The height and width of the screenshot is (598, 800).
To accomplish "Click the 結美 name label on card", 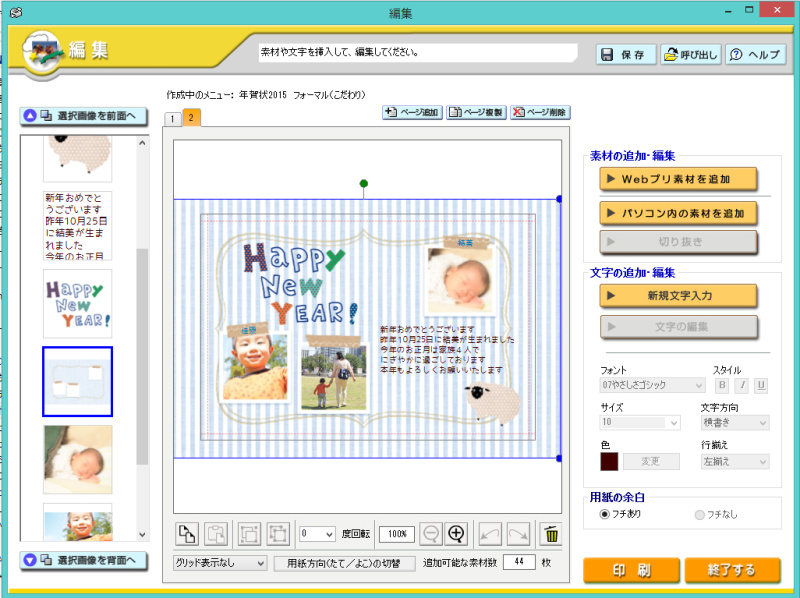I will (465, 243).
